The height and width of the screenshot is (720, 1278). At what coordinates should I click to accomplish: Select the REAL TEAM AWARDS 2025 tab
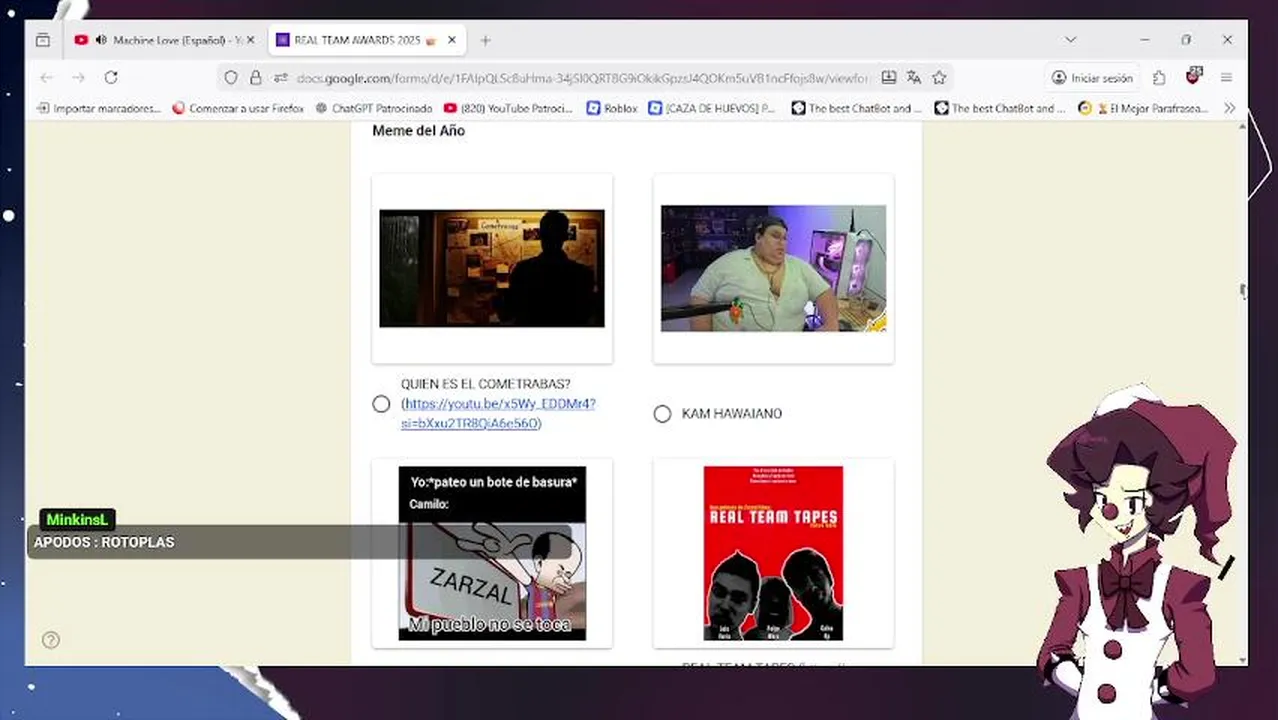[x=367, y=40]
